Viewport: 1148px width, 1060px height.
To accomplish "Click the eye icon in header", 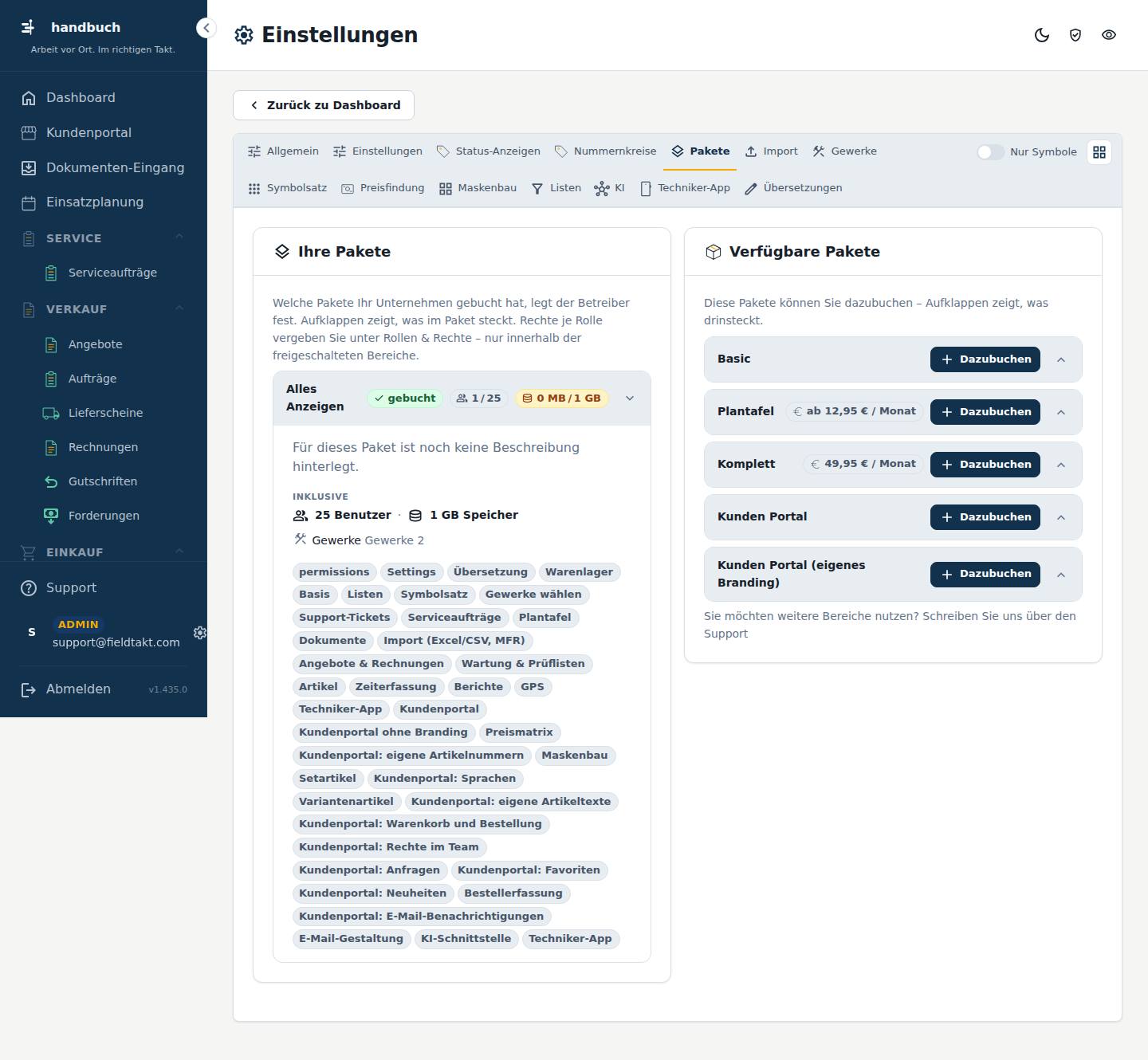I will pos(1109,35).
